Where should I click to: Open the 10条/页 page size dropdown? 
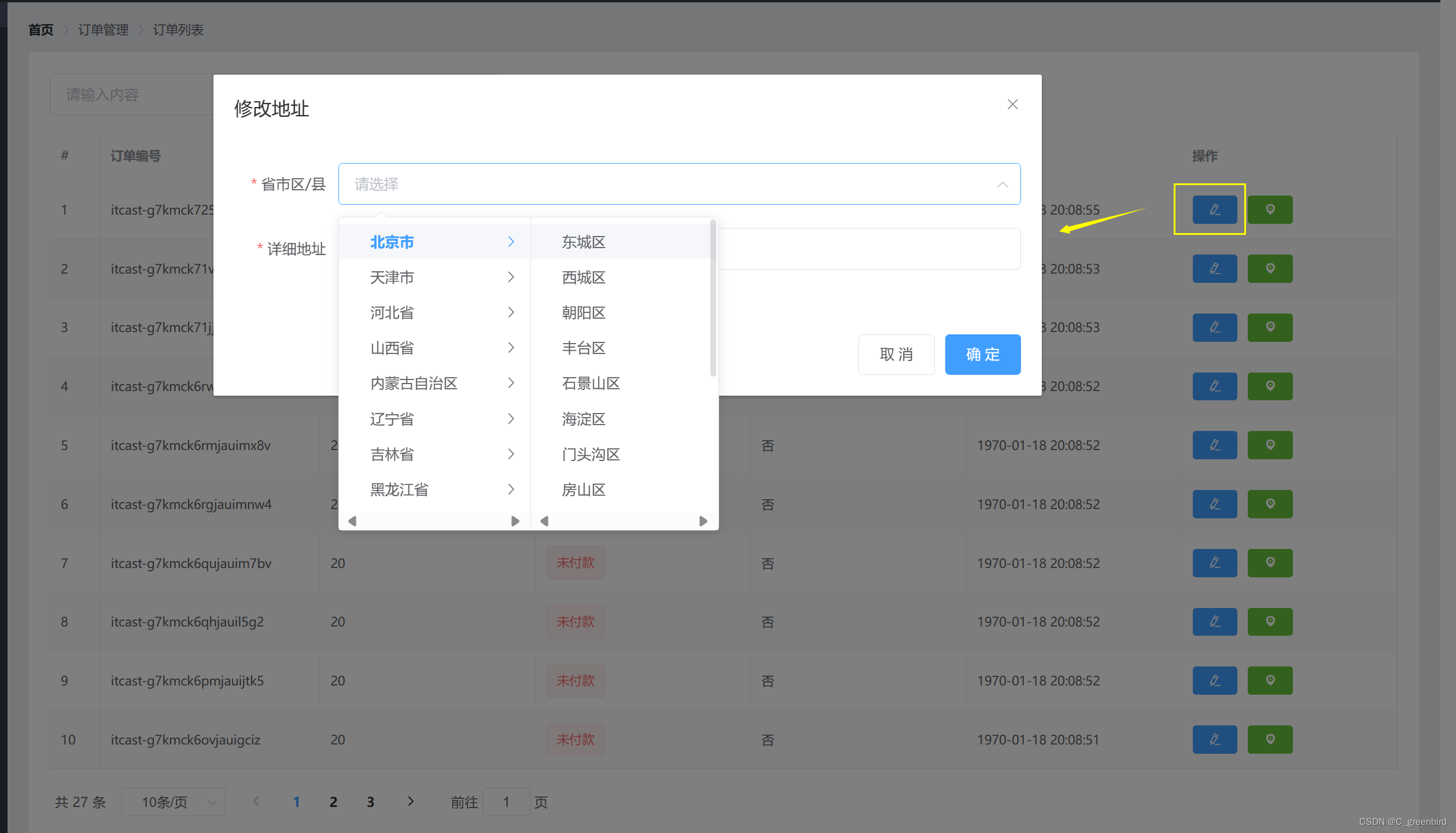click(173, 802)
